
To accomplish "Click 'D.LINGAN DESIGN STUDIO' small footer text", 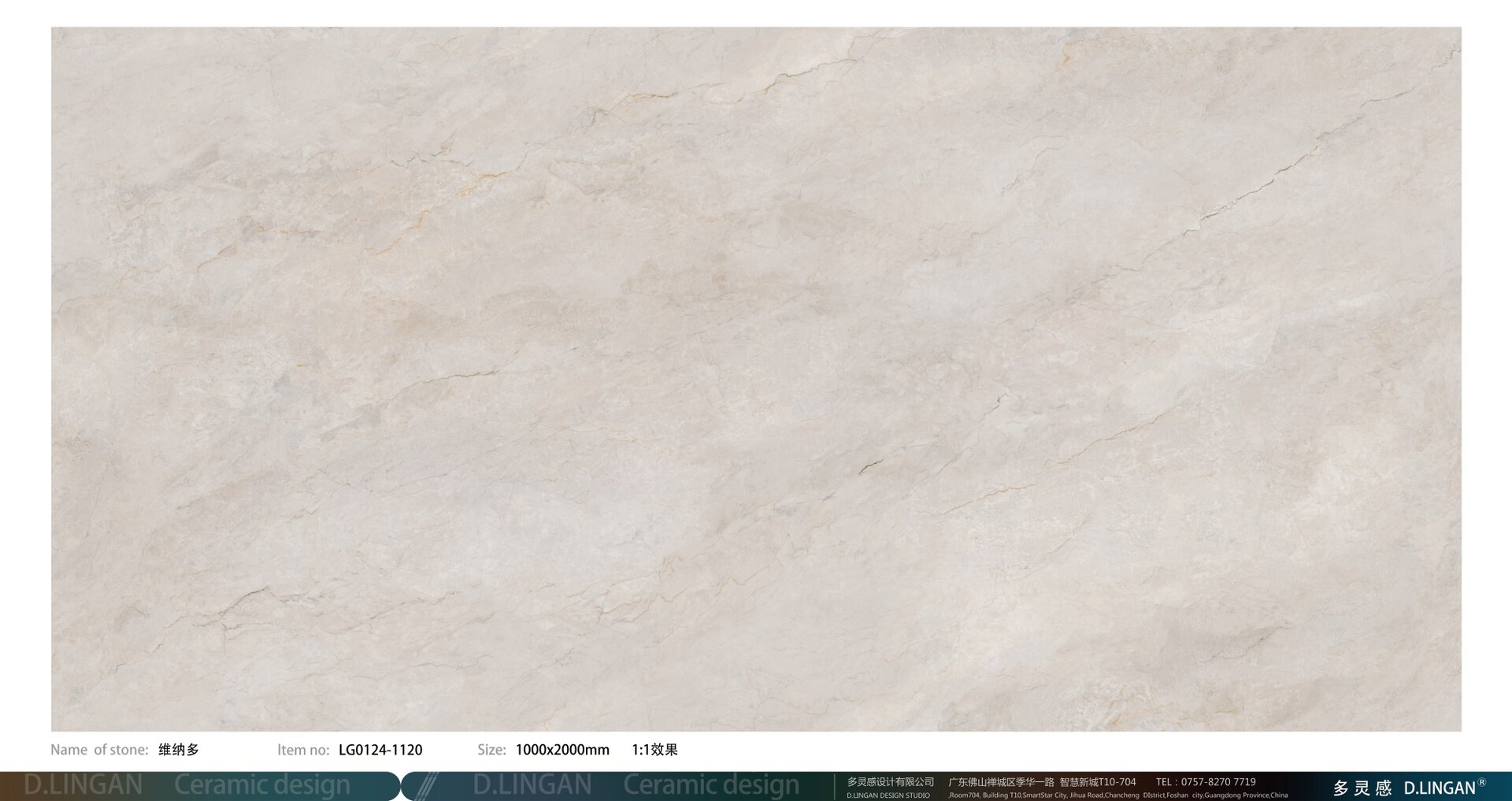I will 888,795.
